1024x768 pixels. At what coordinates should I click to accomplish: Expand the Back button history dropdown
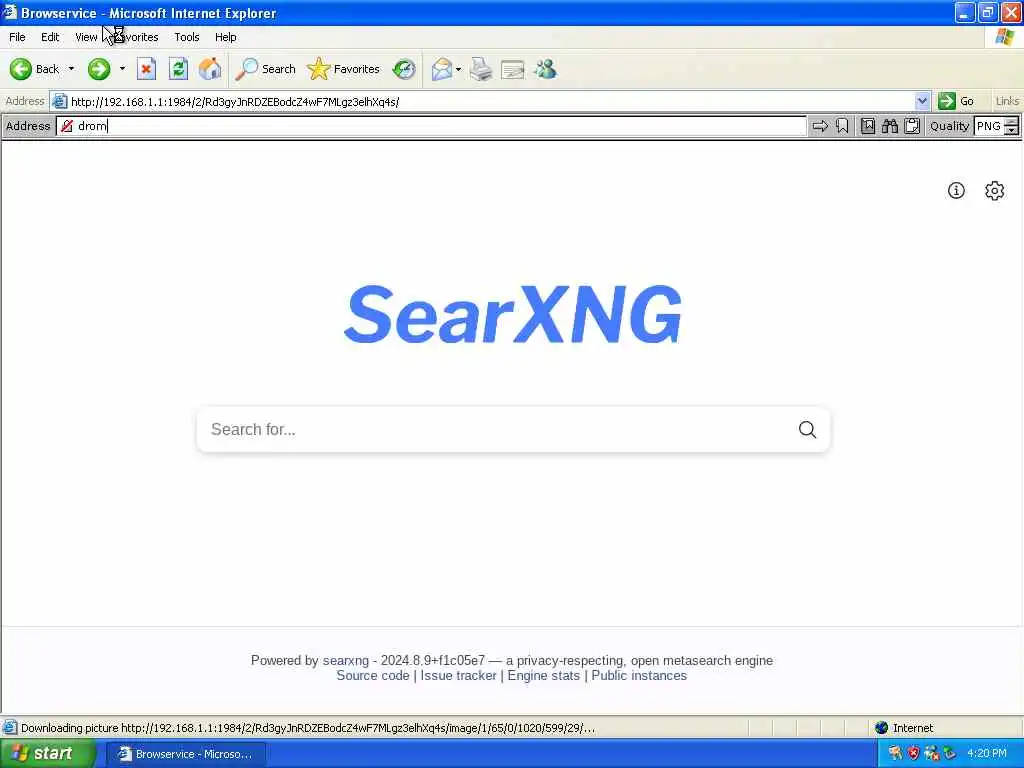[x=71, y=69]
